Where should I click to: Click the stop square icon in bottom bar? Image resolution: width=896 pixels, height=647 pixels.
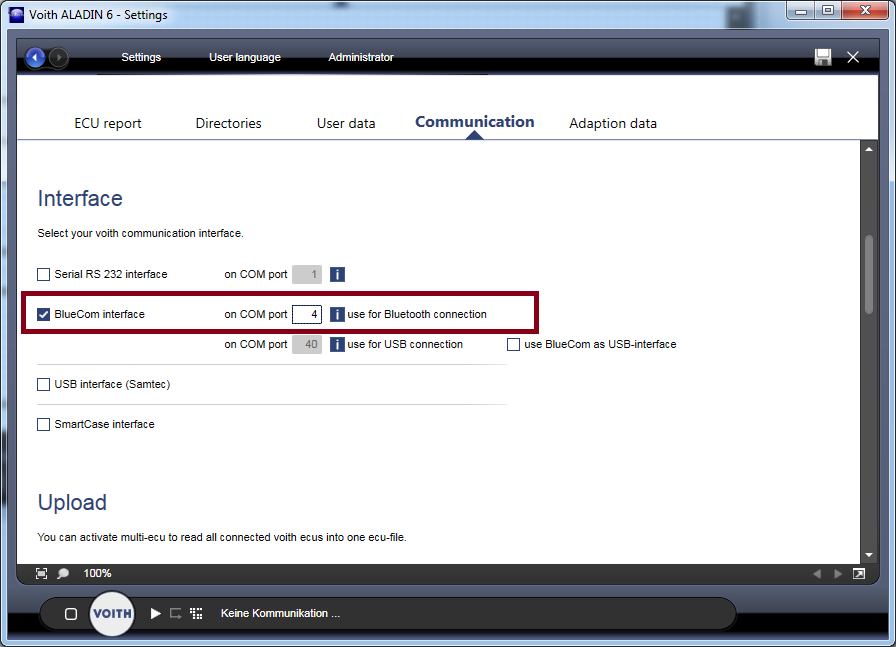(71, 614)
